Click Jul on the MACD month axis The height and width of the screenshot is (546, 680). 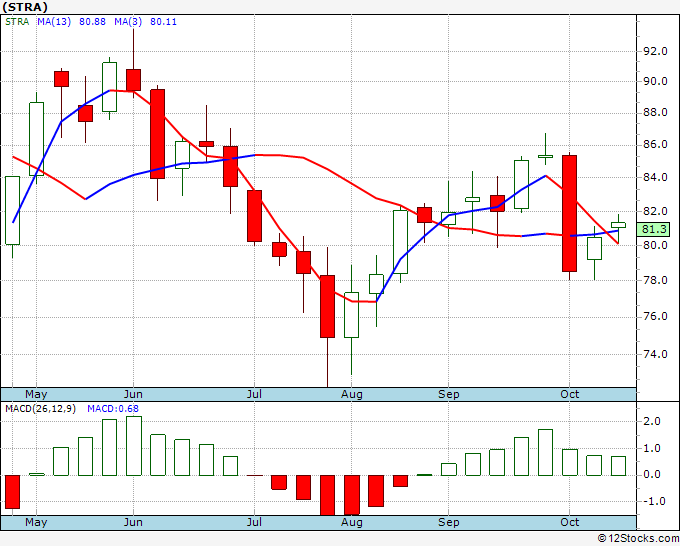coord(254,522)
